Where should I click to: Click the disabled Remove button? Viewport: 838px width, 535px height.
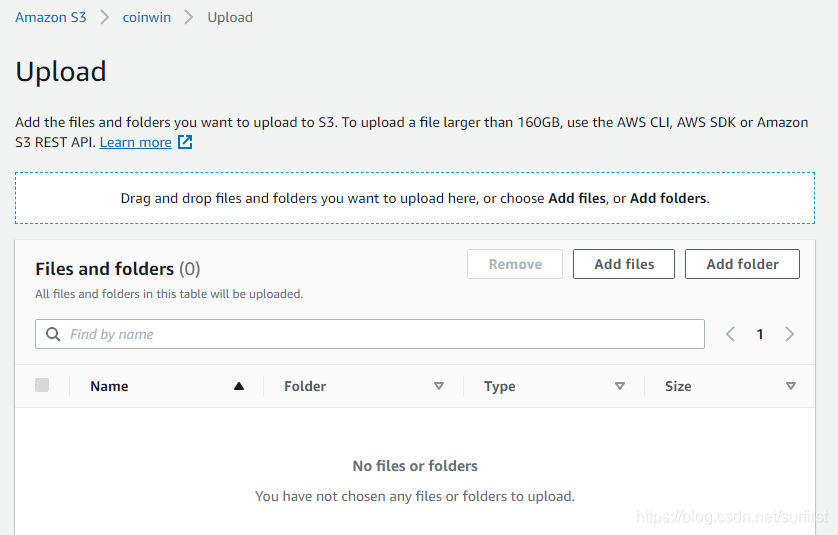point(515,264)
